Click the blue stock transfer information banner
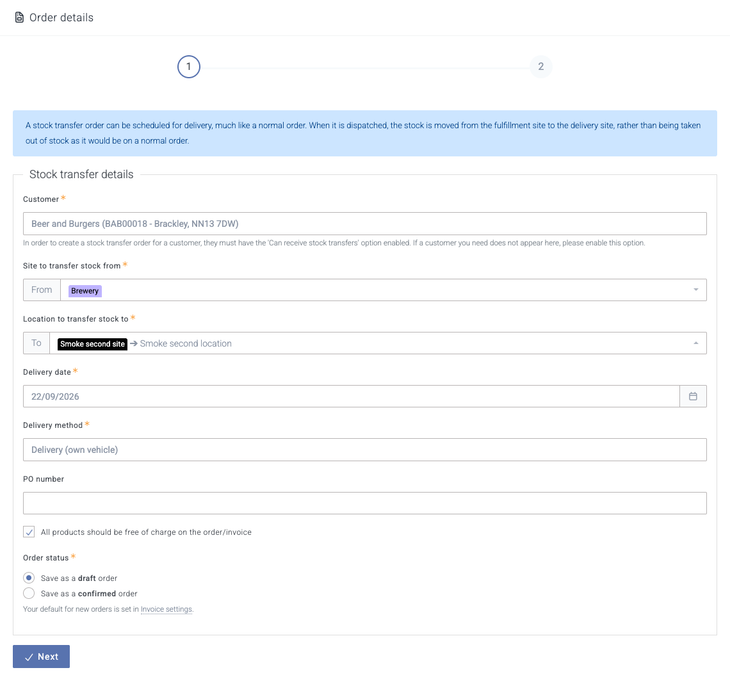Screen dimensions: 730x681 pos(365,133)
